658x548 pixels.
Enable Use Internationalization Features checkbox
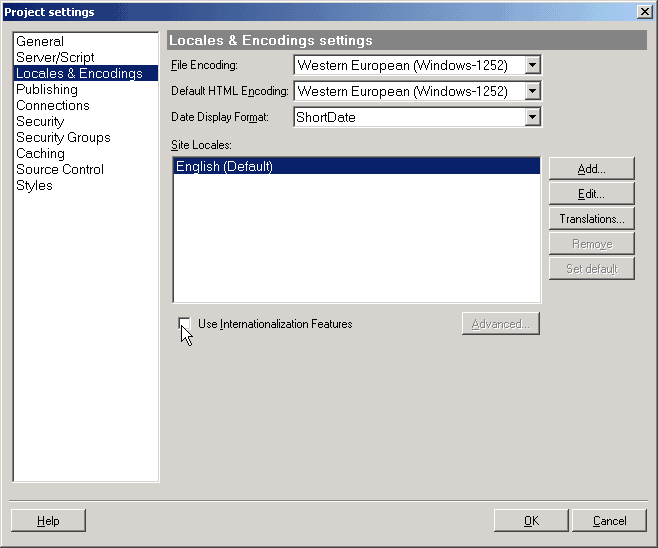pyautogui.click(x=184, y=324)
